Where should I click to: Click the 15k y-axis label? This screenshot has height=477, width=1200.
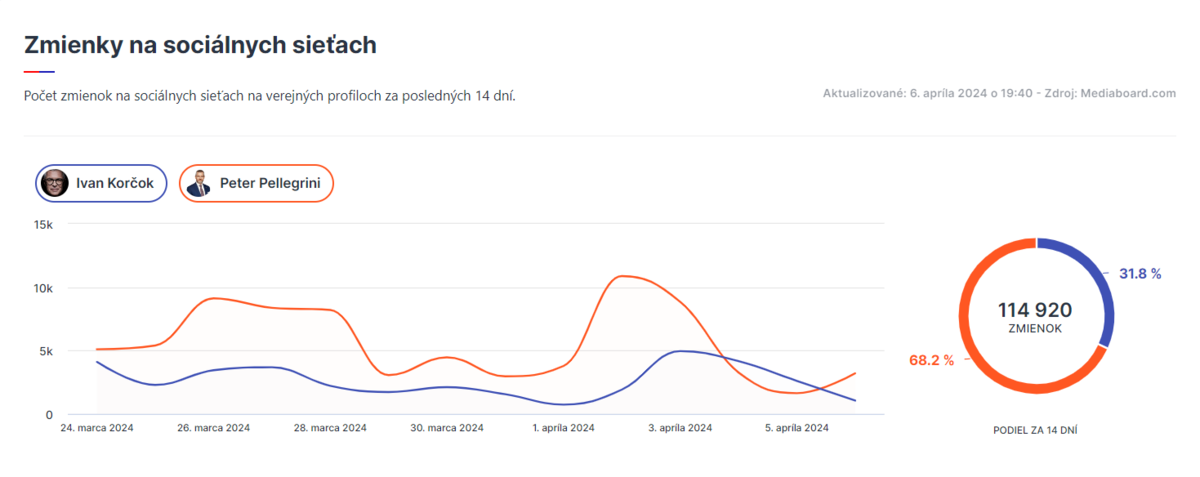[x=43, y=225]
